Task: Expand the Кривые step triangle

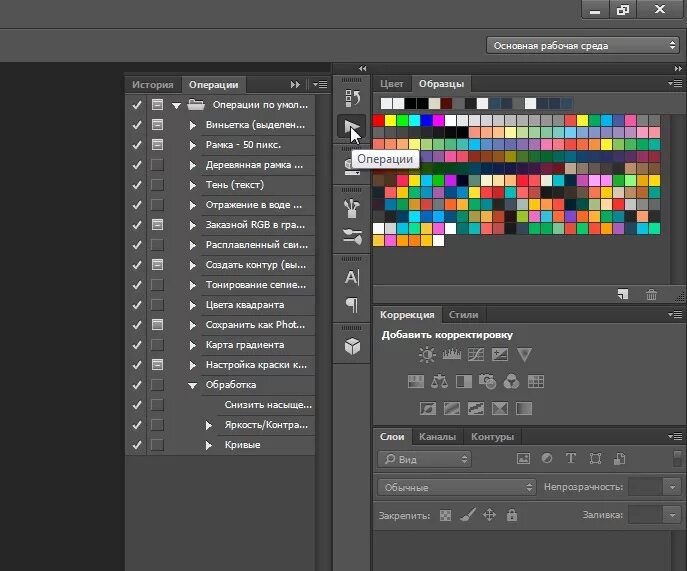Action: [209, 445]
